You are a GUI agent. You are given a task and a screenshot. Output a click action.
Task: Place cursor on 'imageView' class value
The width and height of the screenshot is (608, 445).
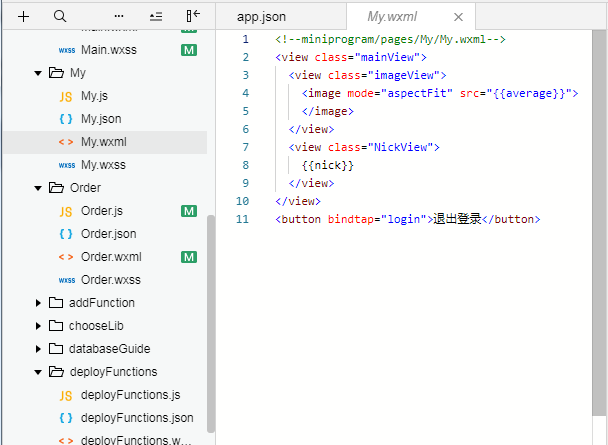coord(403,75)
